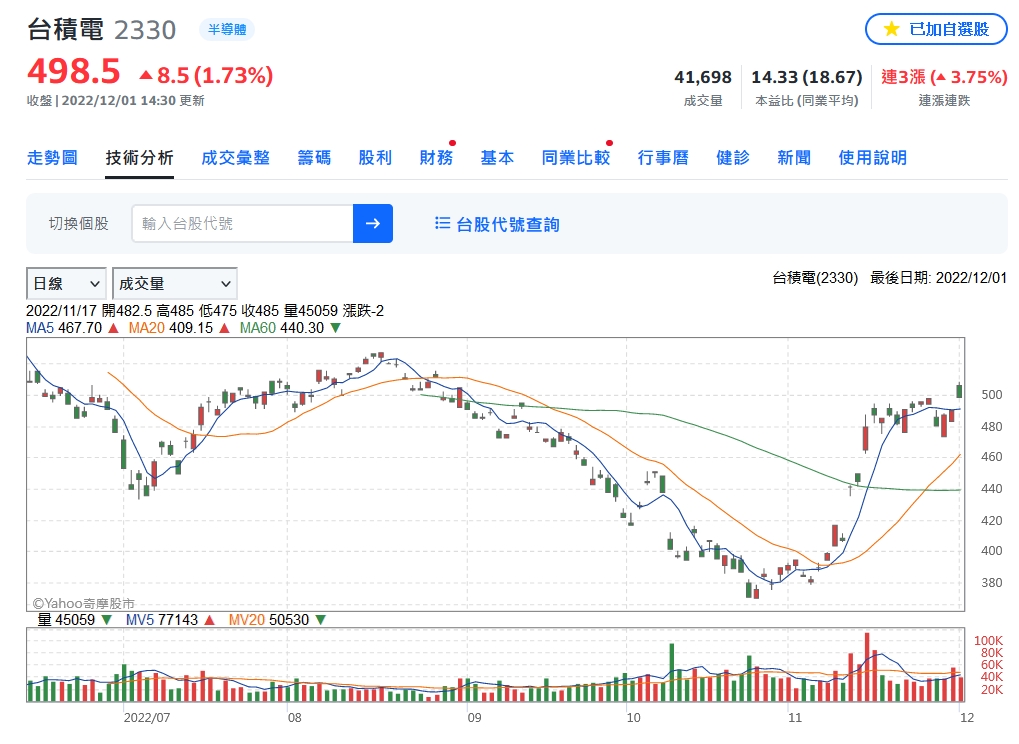The height and width of the screenshot is (744, 1019).
Task: Toggle the 已加自選股 watchlist button
Action: click(x=936, y=29)
